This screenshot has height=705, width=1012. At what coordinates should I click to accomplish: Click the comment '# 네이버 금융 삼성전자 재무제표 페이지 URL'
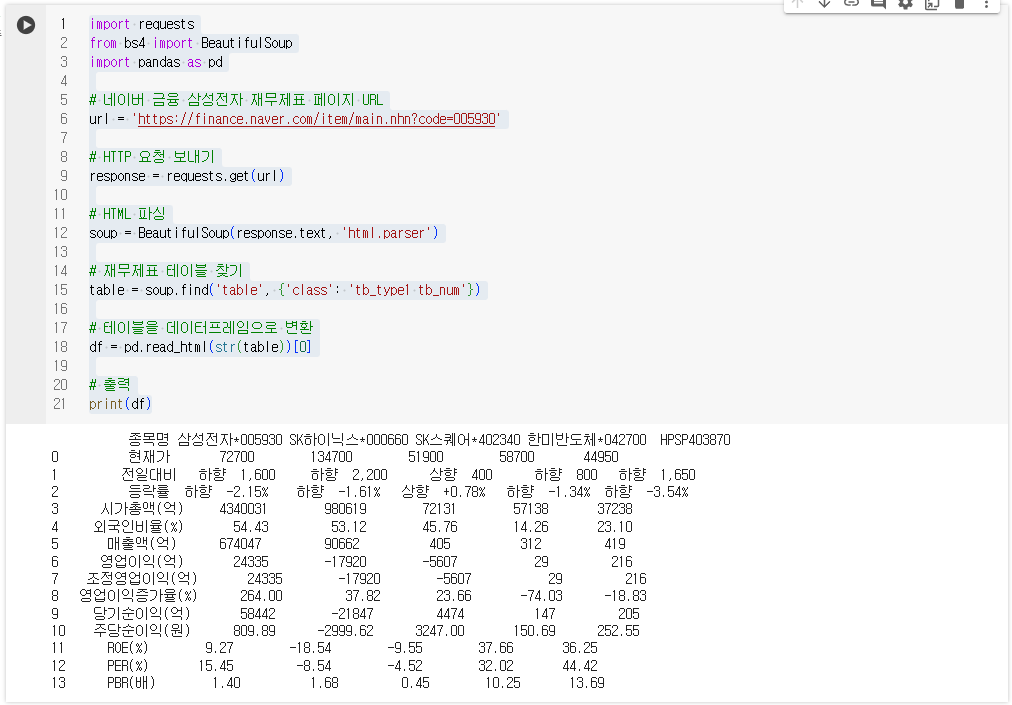[x=236, y=100]
